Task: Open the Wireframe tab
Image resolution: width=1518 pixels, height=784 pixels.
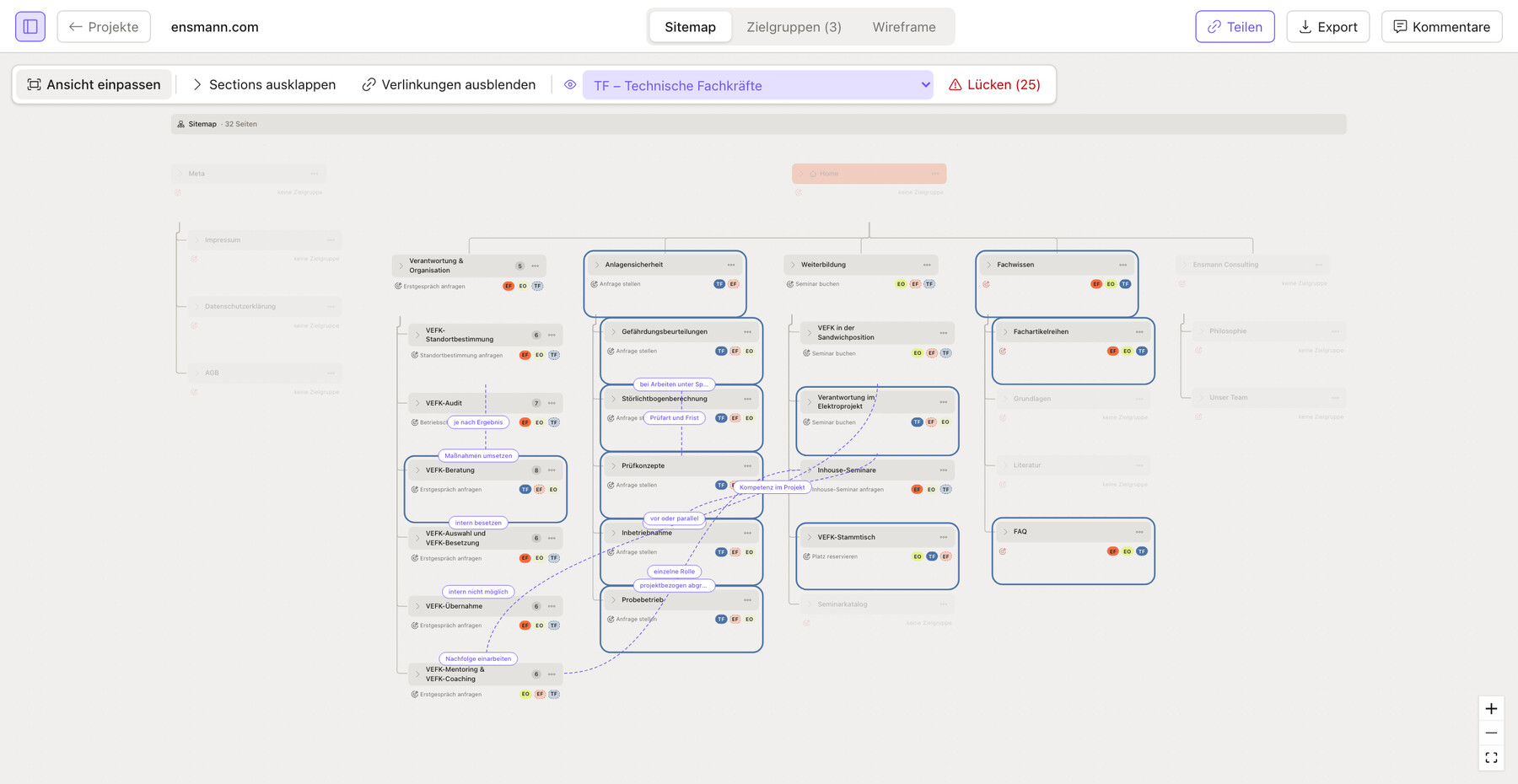Action: pos(903,27)
